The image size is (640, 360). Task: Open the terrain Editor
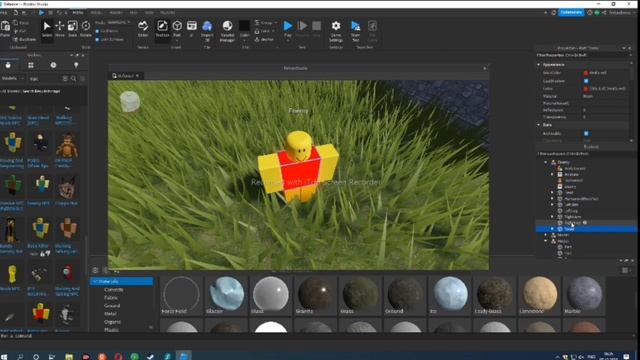click(x=143, y=29)
